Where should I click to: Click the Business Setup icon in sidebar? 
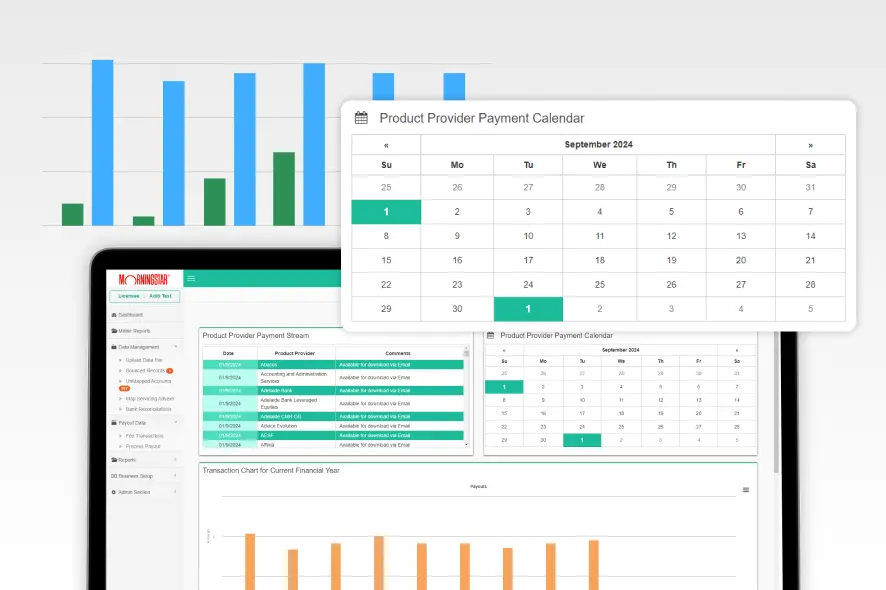click(x=114, y=476)
